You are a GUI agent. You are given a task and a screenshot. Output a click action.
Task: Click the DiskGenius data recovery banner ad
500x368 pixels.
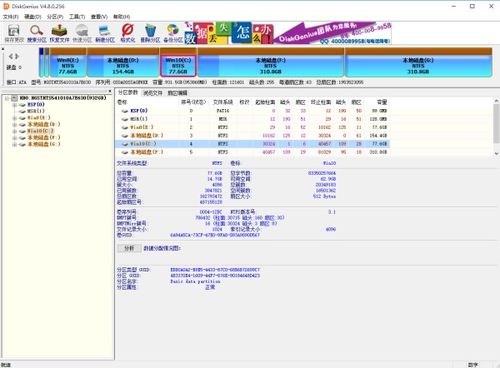pos(288,33)
